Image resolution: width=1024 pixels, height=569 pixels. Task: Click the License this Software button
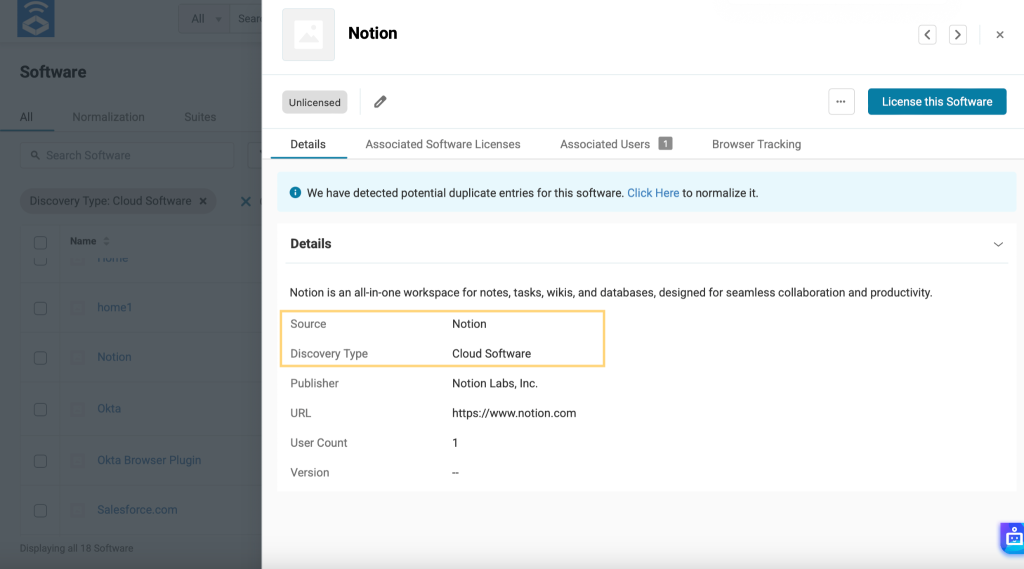coord(936,102)
